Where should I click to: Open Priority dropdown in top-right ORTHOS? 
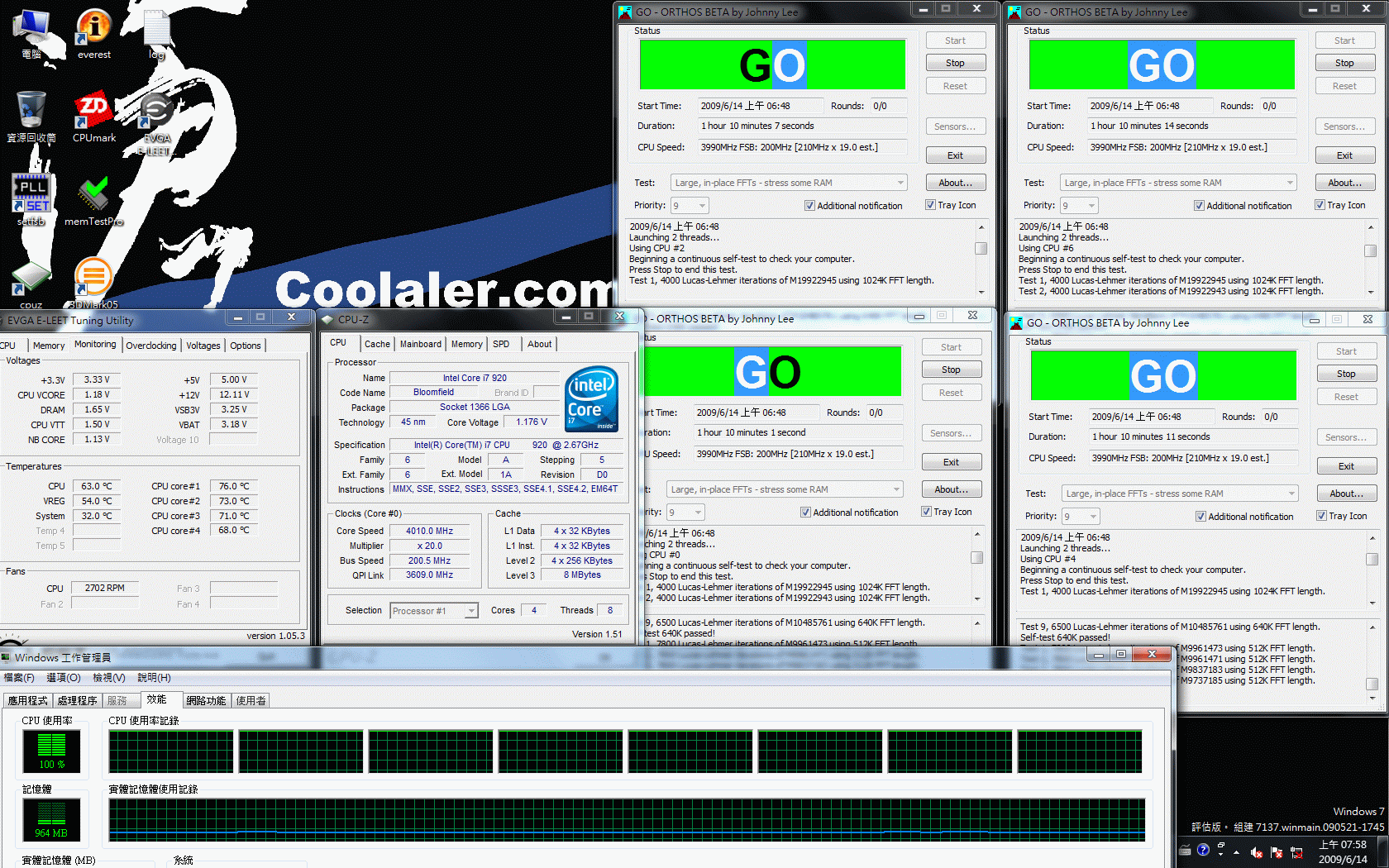(x=1079, y=205)
